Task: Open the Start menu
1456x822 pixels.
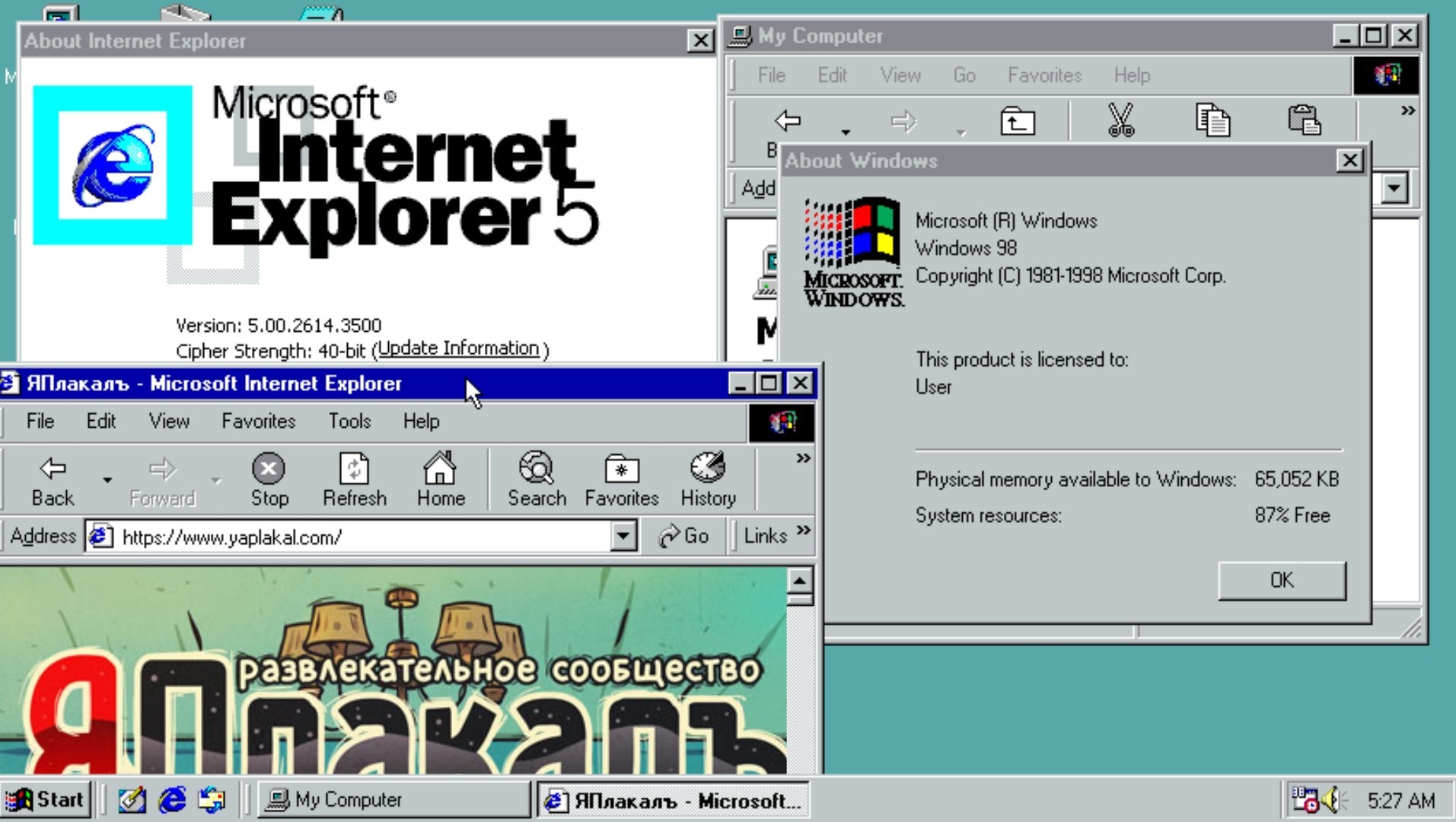Action: (45, 800)
